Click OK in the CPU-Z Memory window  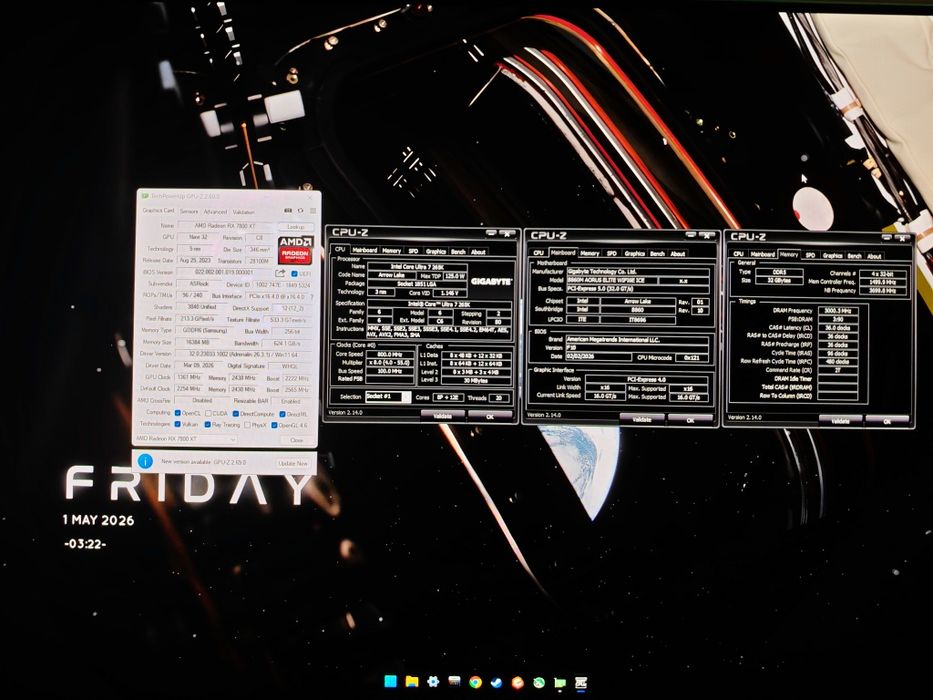point(887,421)
